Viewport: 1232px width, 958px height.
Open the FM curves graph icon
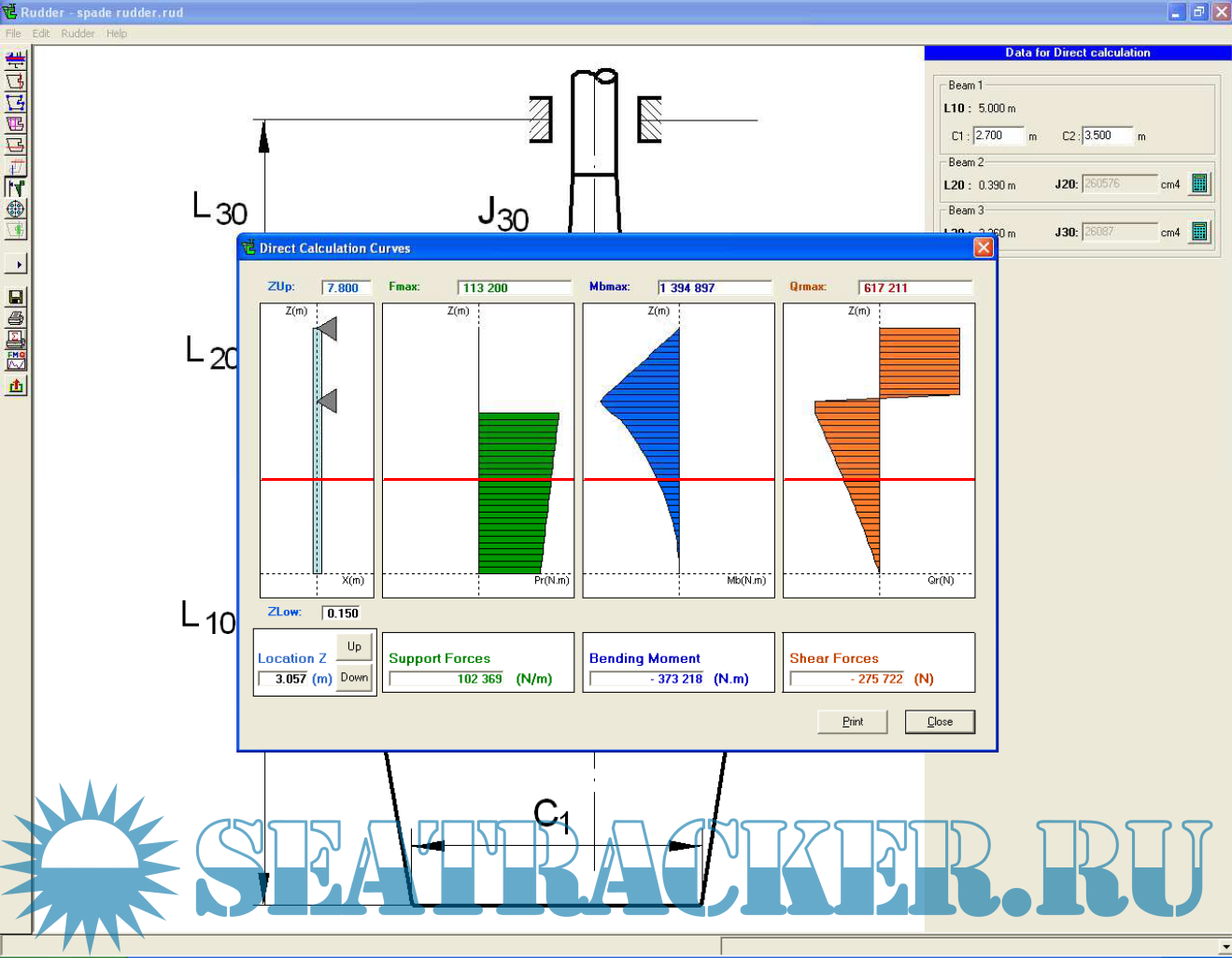16,360
